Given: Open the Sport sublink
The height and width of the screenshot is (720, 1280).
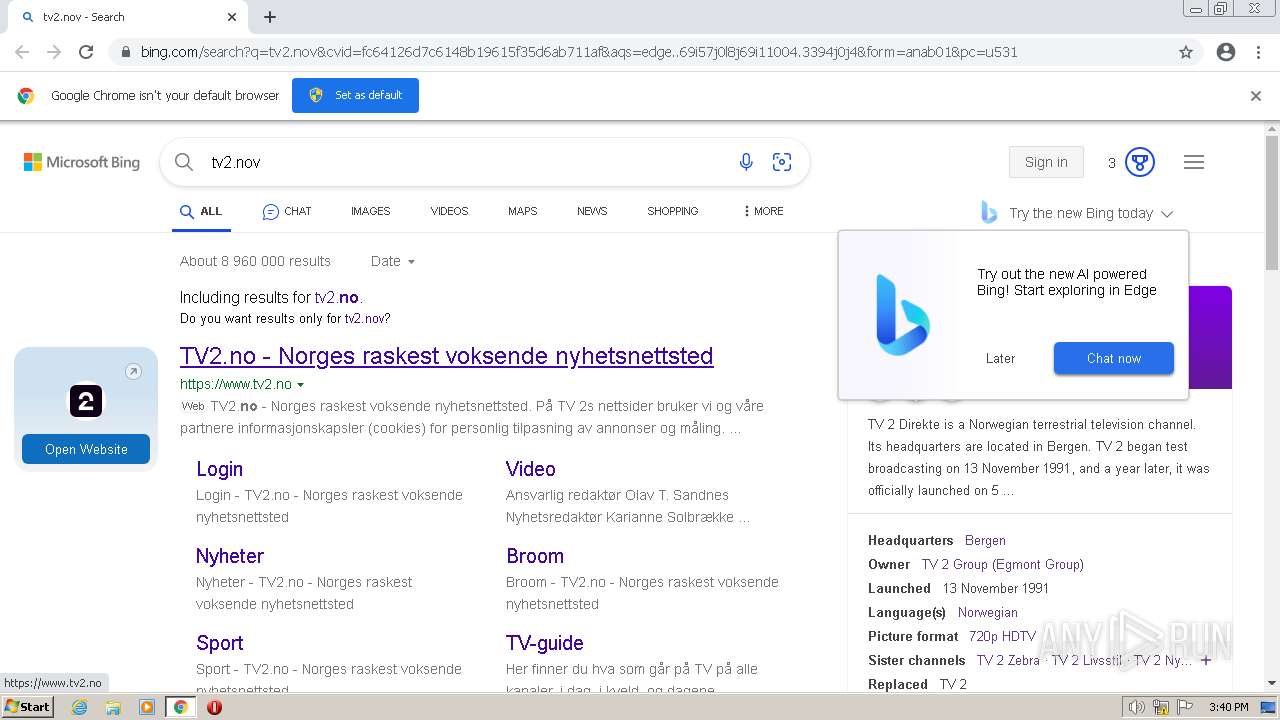Looking at the screenshot, I should coord(219,643).
